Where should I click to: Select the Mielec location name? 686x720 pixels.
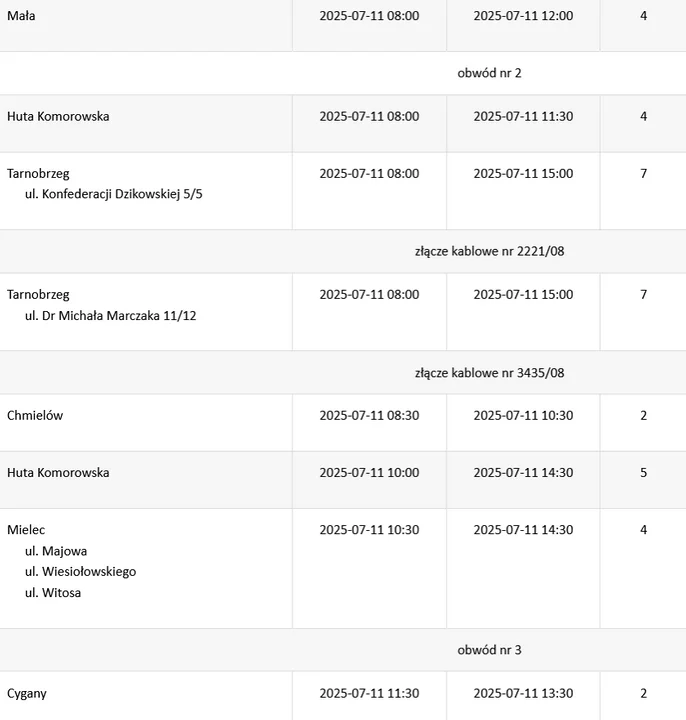(x=26, y=529)
